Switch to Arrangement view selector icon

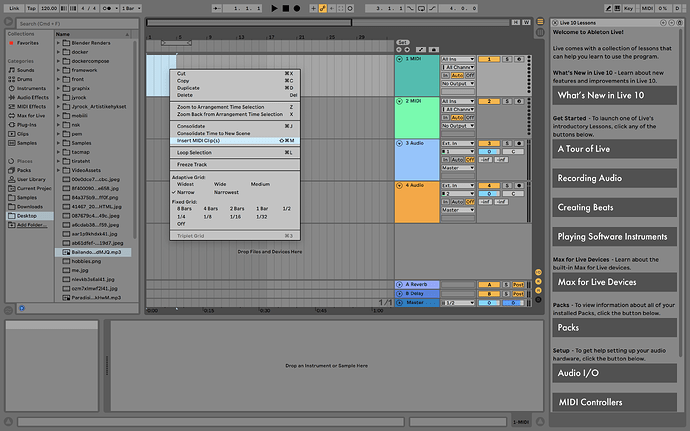(x=540, y=22)
